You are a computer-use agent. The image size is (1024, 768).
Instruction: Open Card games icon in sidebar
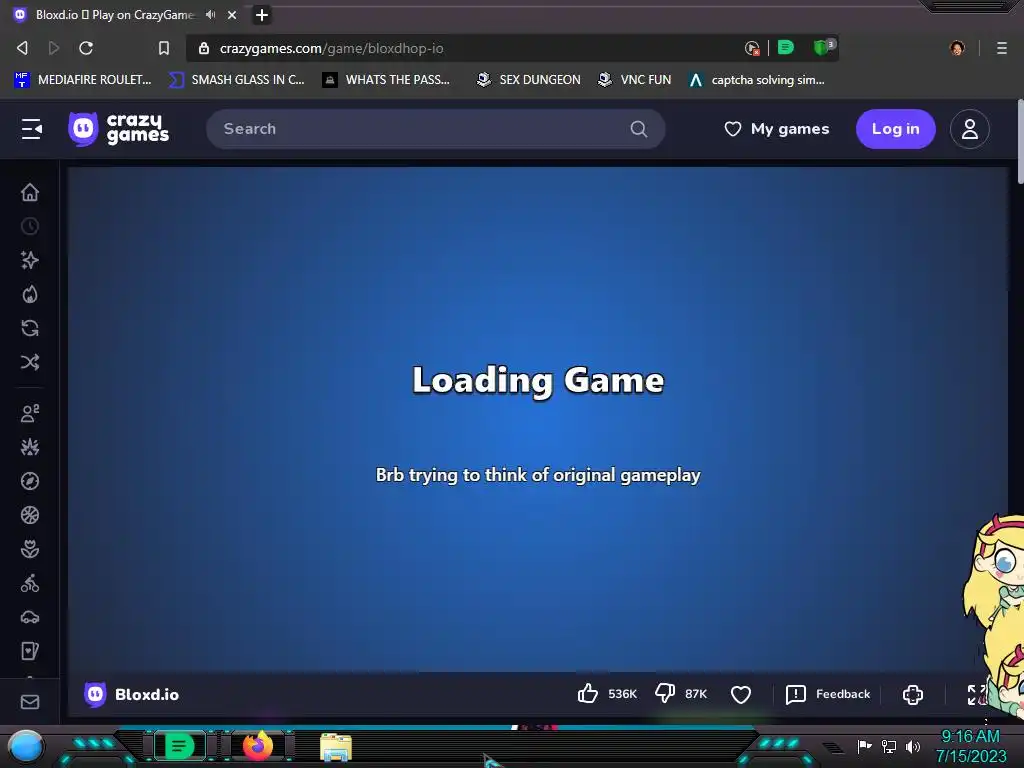click(30, 650)
